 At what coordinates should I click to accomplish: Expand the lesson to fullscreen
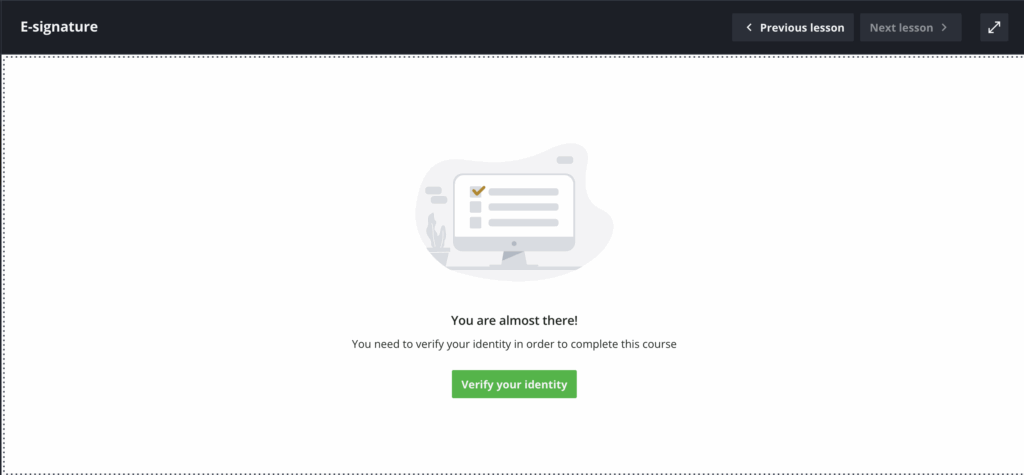[x=994, y=27]
